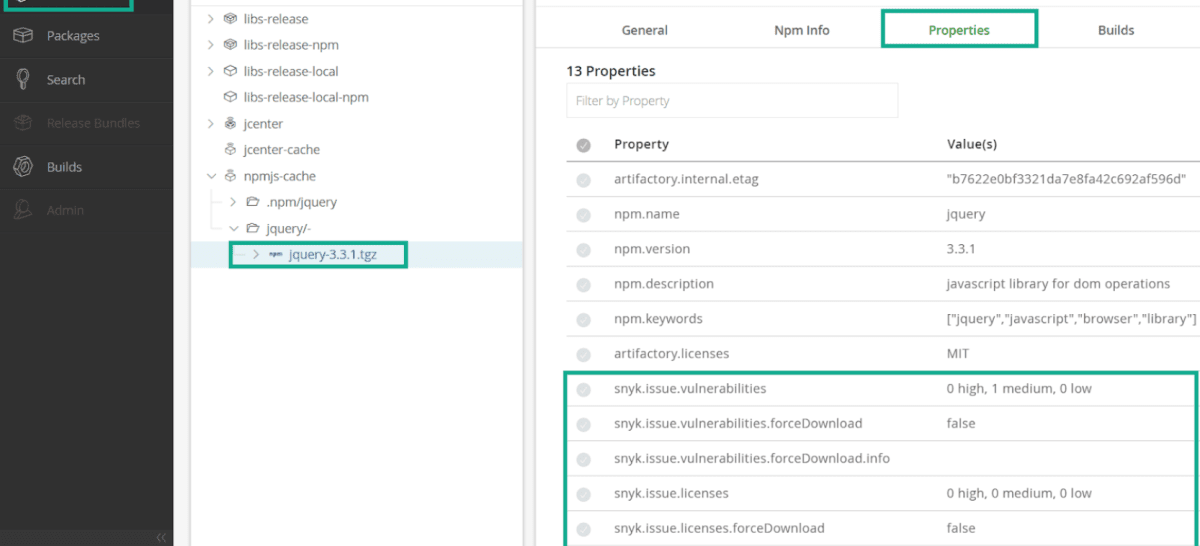
Task: Toggle select-all properties checkbox in header
Action: click(584, 145)
